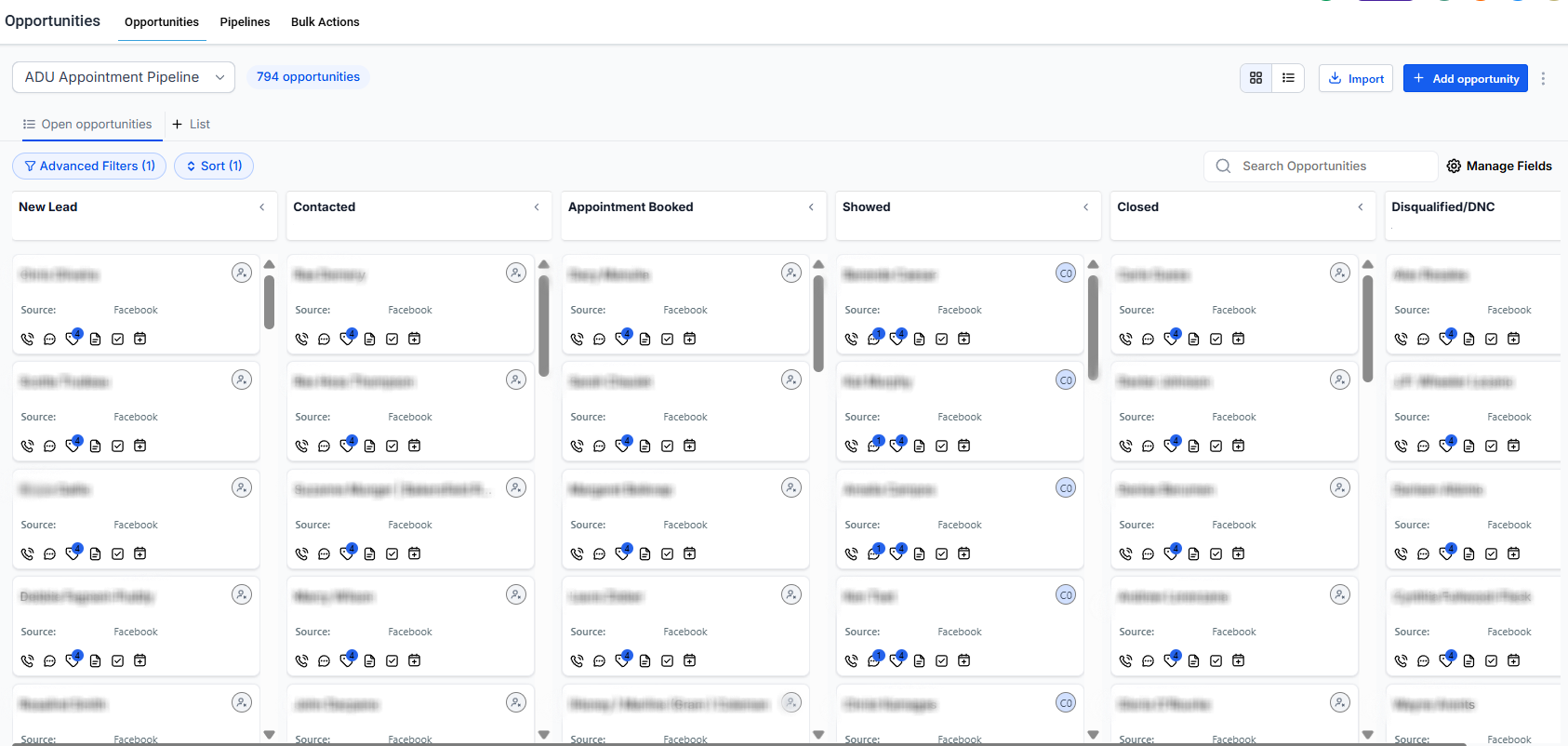Click Showed column scrollbar up arrow
Viewport: 1568px width, 746px height.
(1093, 265)
